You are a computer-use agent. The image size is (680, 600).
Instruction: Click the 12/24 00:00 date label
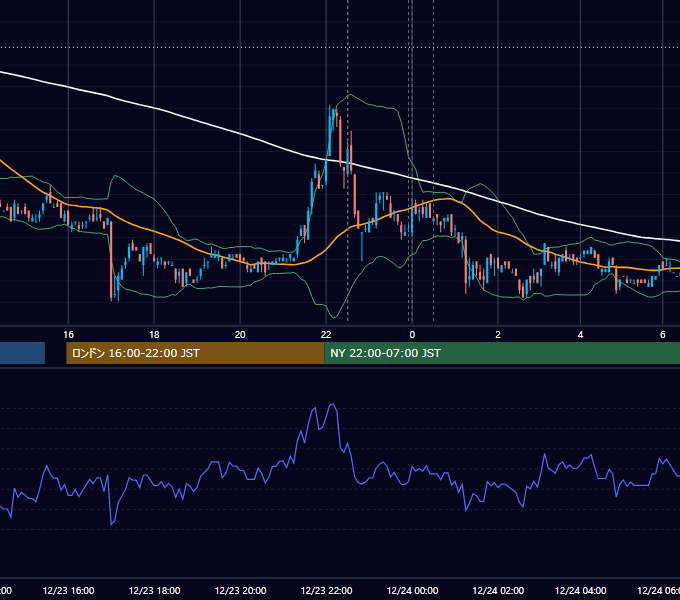412,590
